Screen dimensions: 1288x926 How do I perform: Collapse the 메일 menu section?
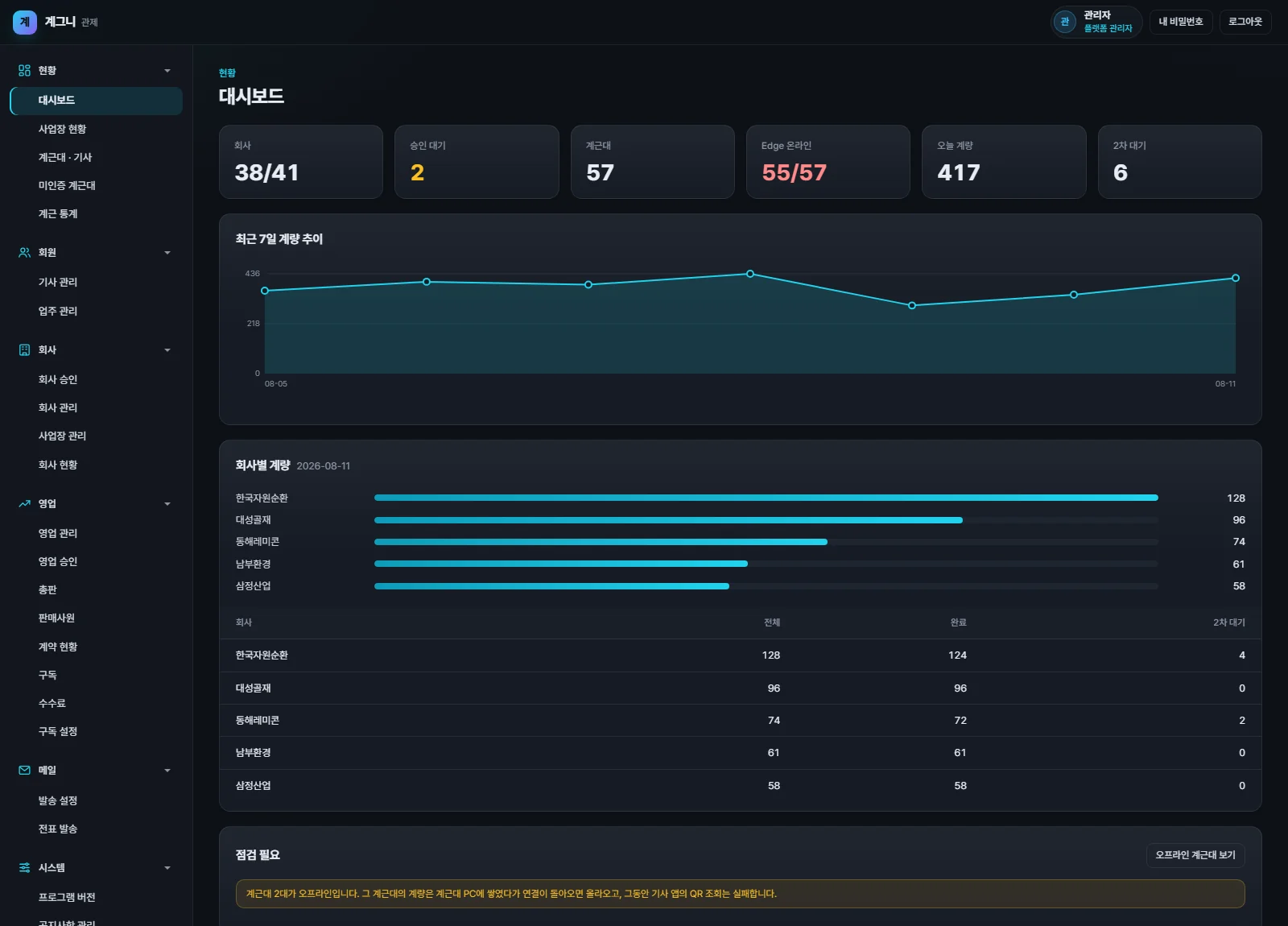(x=167, y=771)
